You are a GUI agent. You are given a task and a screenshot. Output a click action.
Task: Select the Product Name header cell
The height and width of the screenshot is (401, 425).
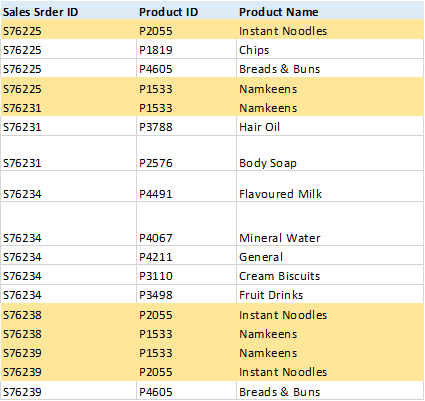click(x=330, y=12)
